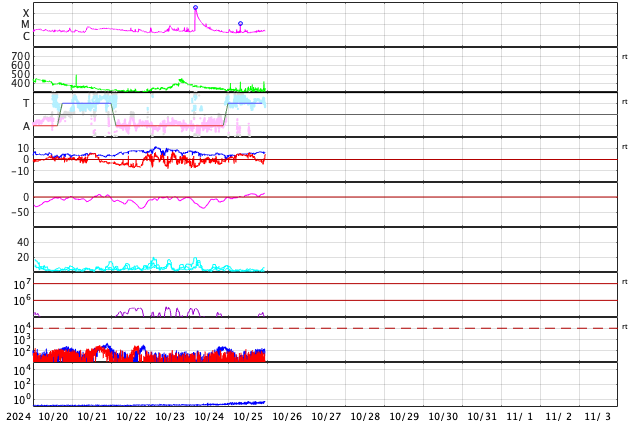634x424 pixels.
Task: Click the rt label beside the 10^7 panel
Action: click(x=625, y=282)
